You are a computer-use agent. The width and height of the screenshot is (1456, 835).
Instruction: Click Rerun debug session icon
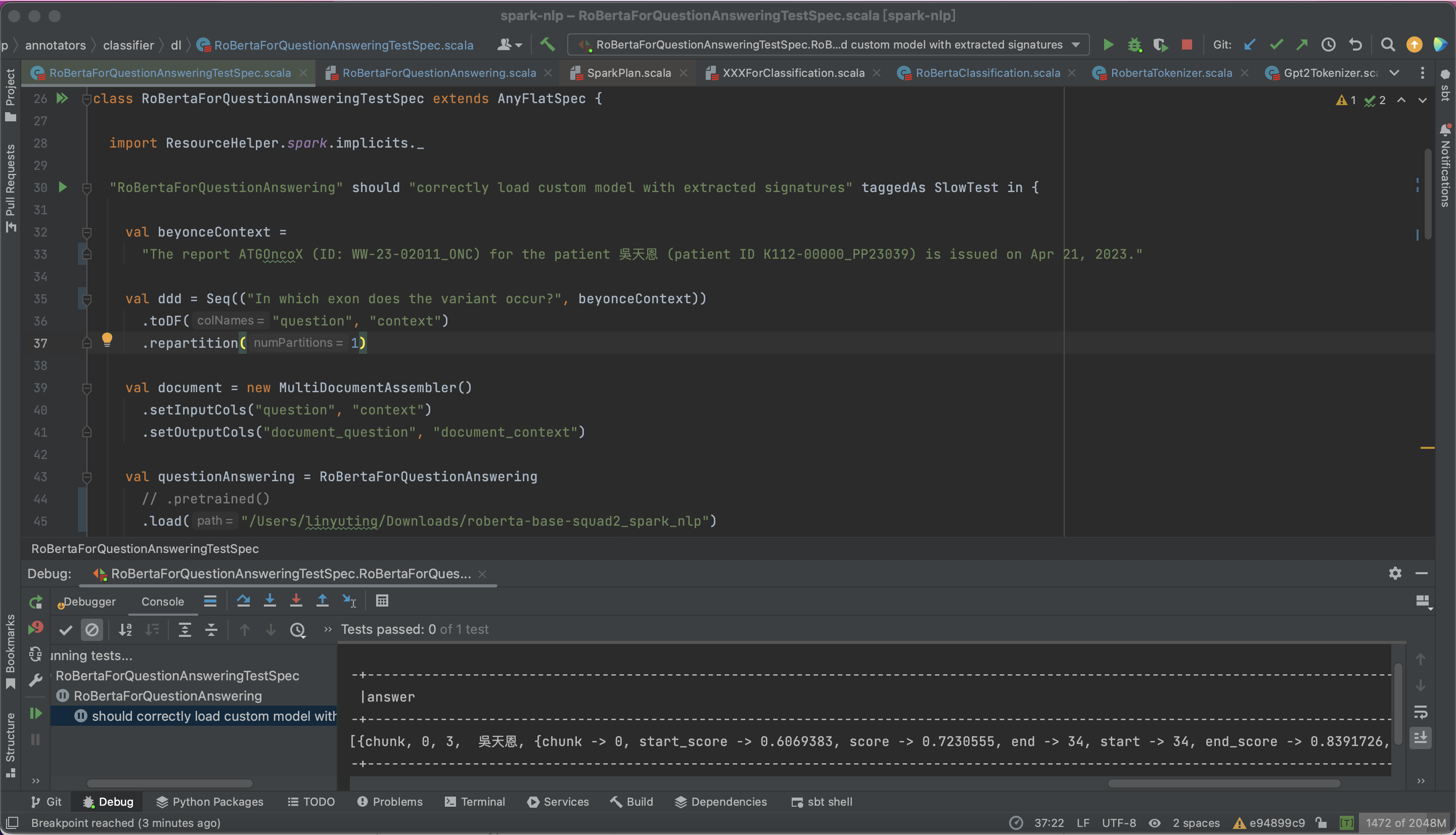point(35,601)
